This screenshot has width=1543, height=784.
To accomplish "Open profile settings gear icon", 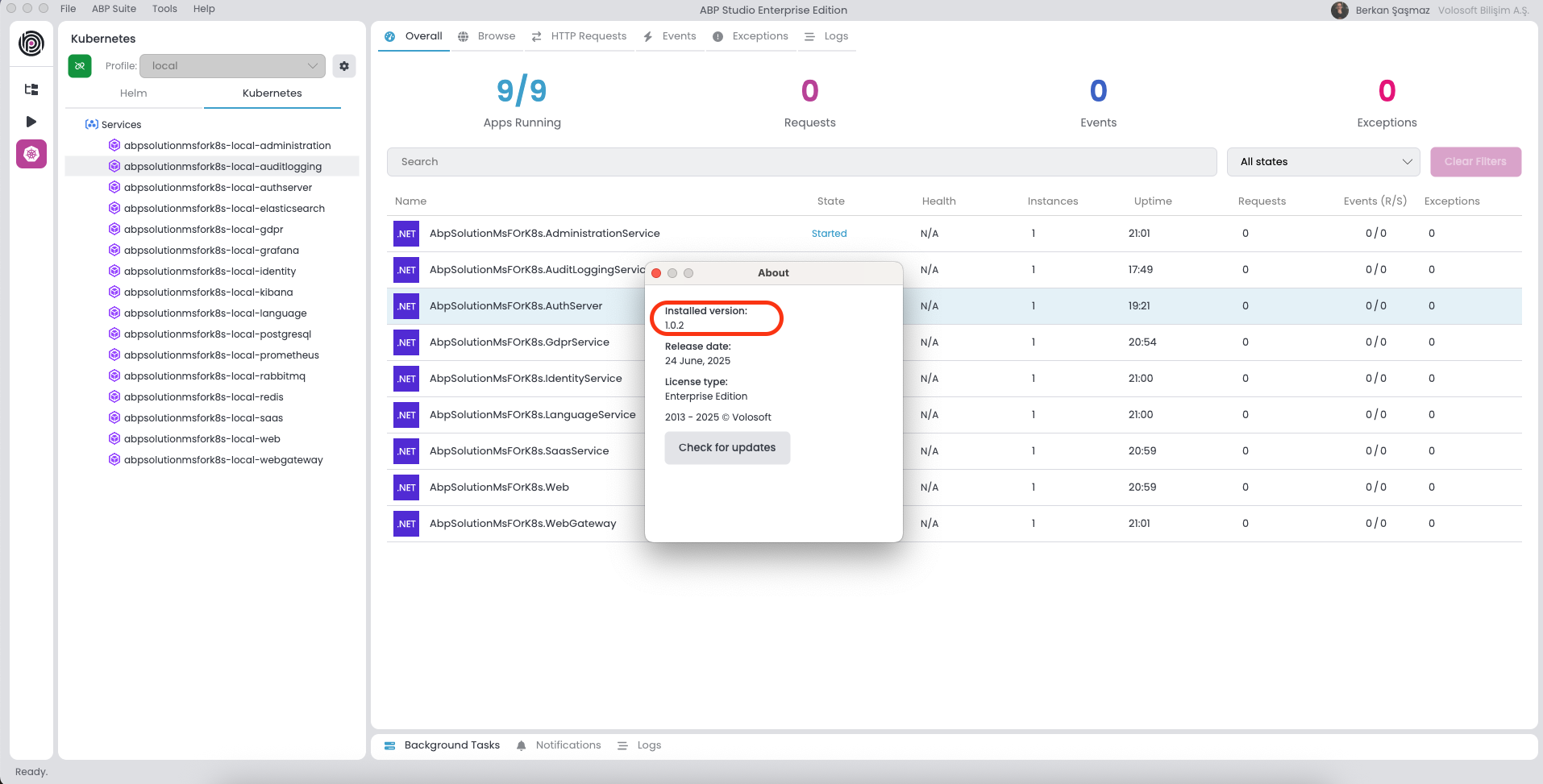I will pos(344,66).
